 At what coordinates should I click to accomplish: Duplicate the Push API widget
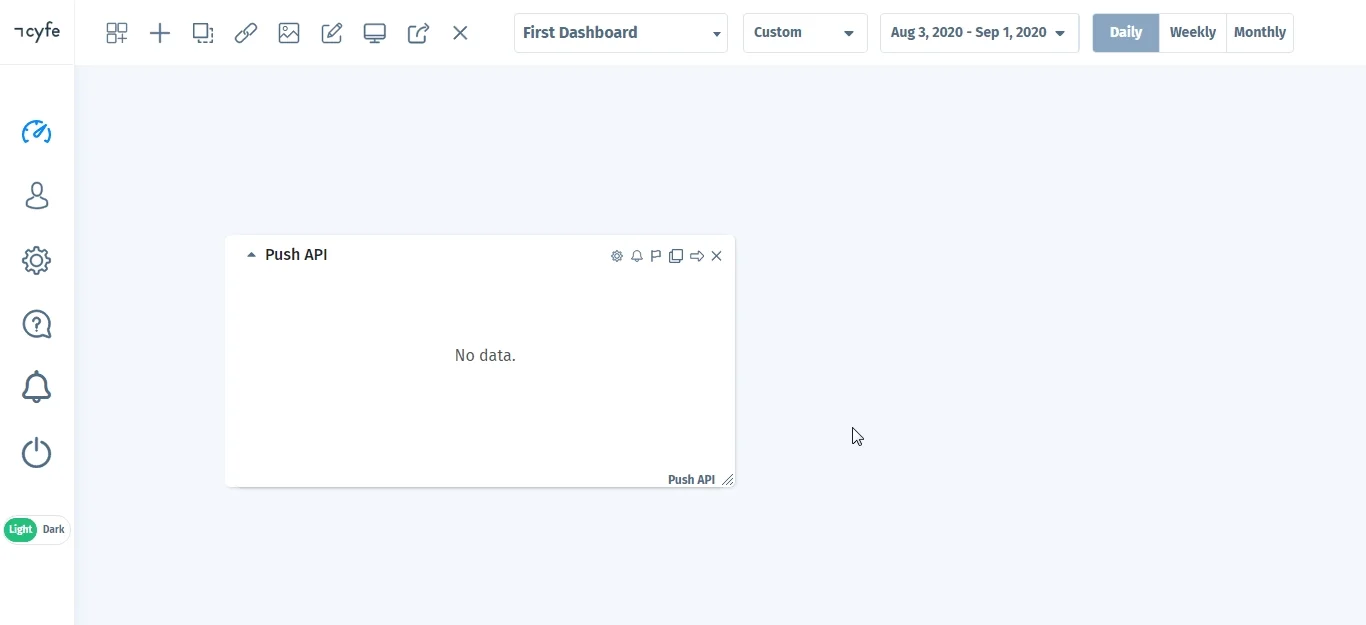click(676, 256)
